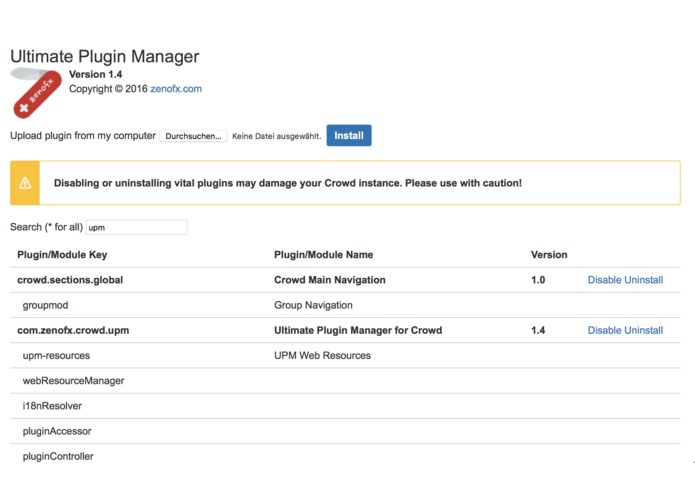695x494 pixels.
Task: Click the Search (* for all) label
Action: pyautogui.click(x=47, y=227)
